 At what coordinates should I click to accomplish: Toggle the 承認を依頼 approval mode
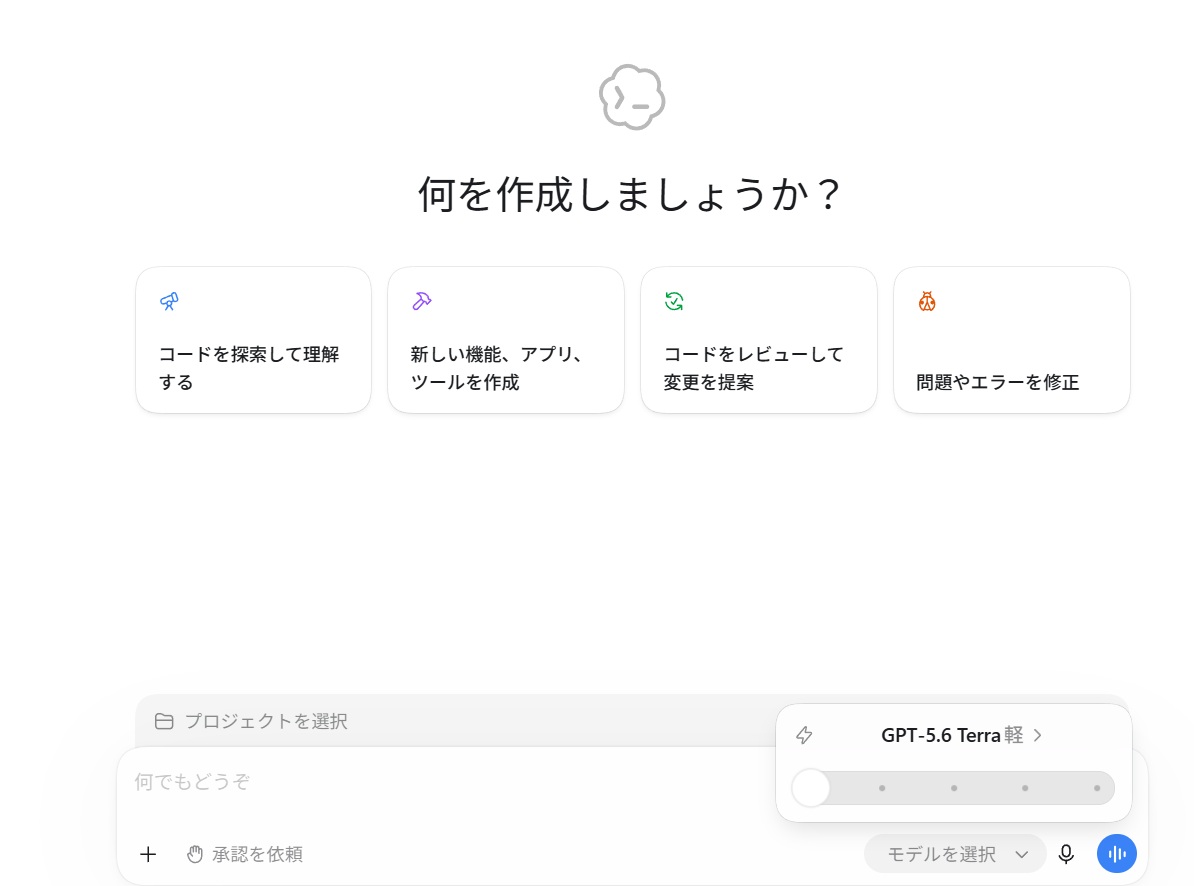pyautogui.click(x=244, y=854)
